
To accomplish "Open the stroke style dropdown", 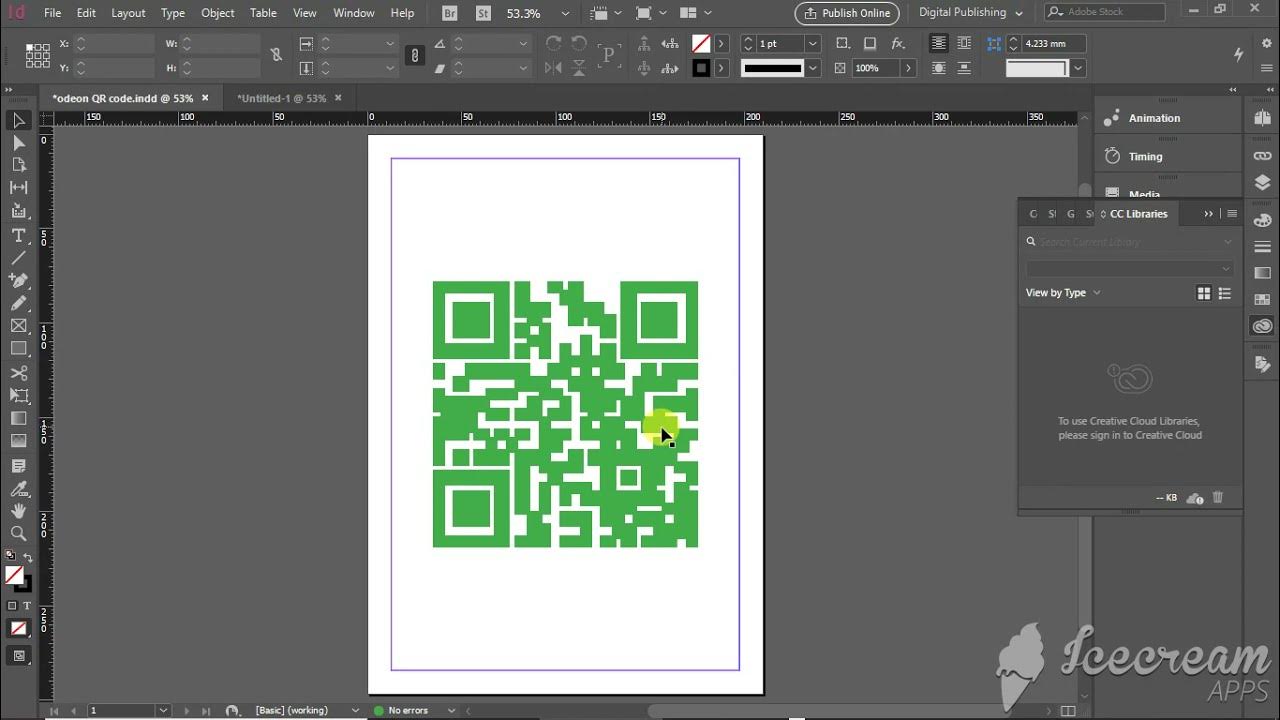I will (x=812, y=68).
